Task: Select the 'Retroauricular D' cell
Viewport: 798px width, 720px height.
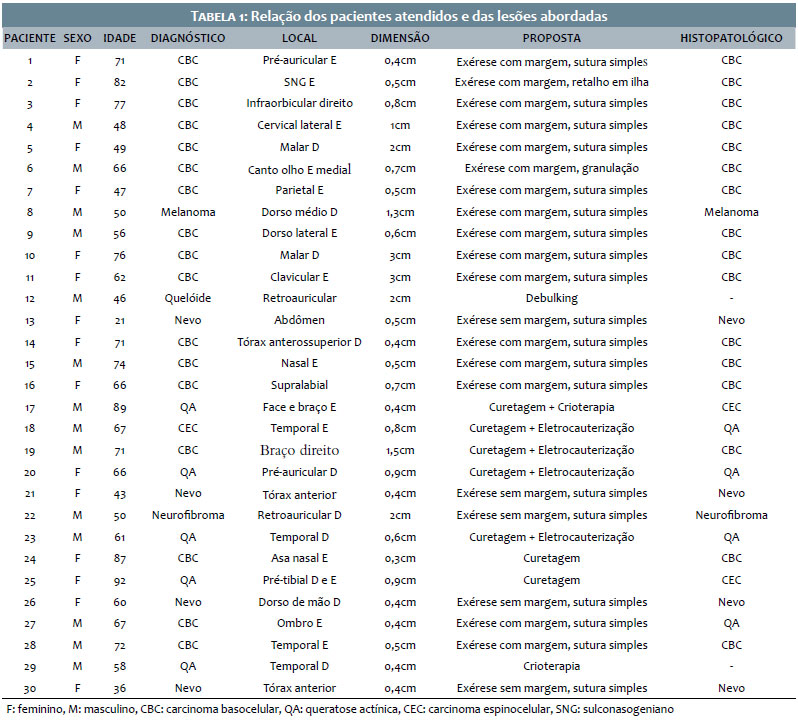Action: point(299,515)
